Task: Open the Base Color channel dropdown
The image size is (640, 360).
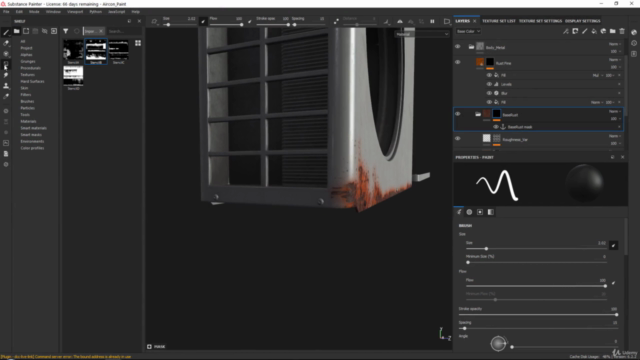Action: pos(468,31)
